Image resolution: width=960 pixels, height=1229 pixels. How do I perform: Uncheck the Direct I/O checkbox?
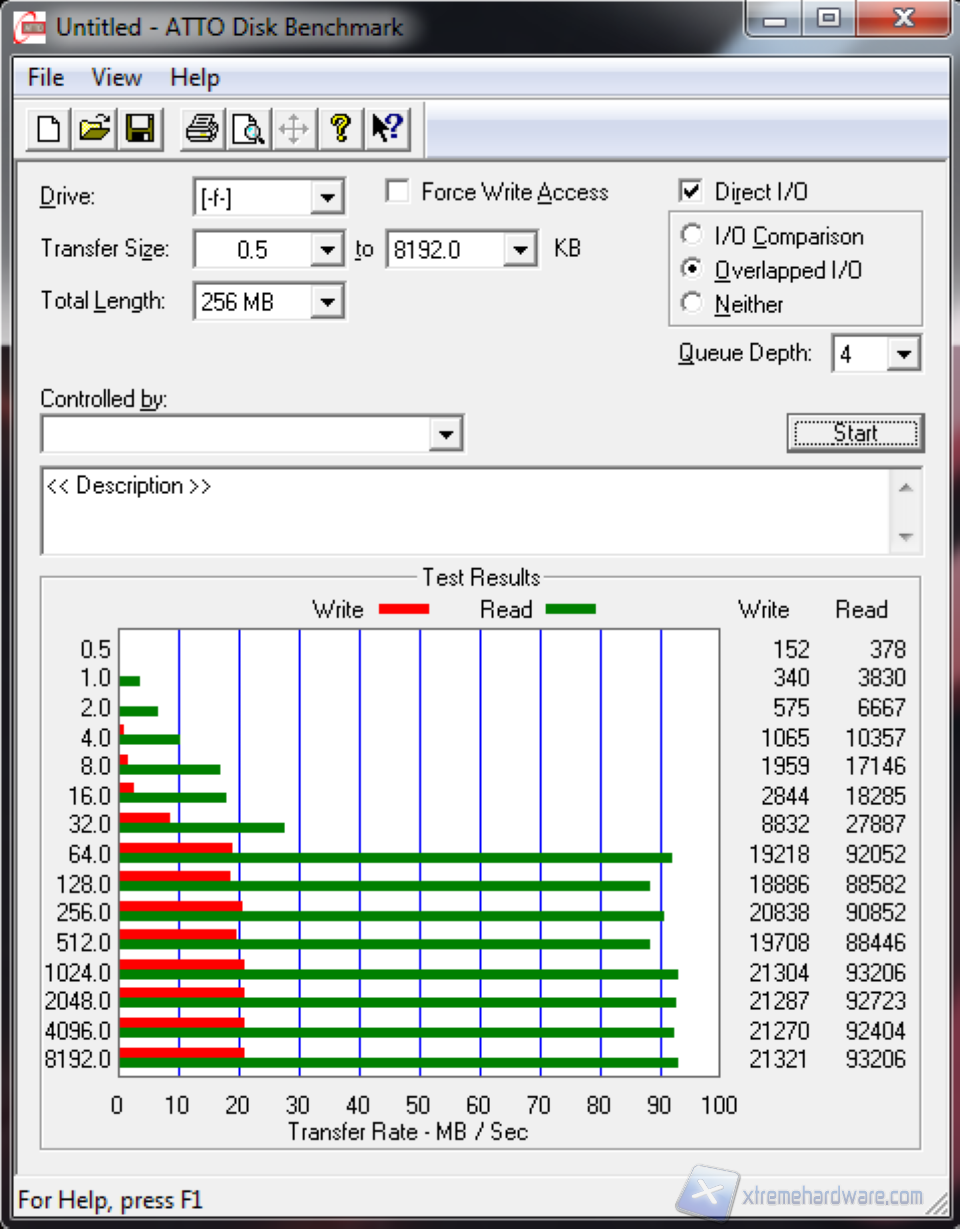690,192
